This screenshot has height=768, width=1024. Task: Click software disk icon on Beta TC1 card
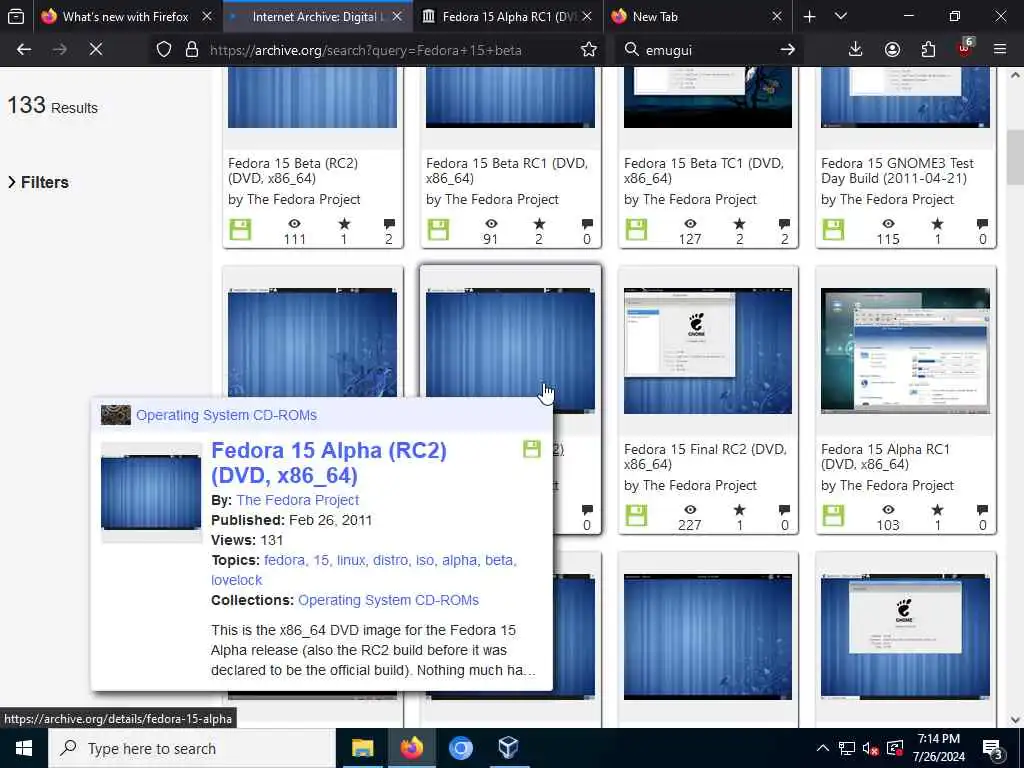click(x=636, y=230)
